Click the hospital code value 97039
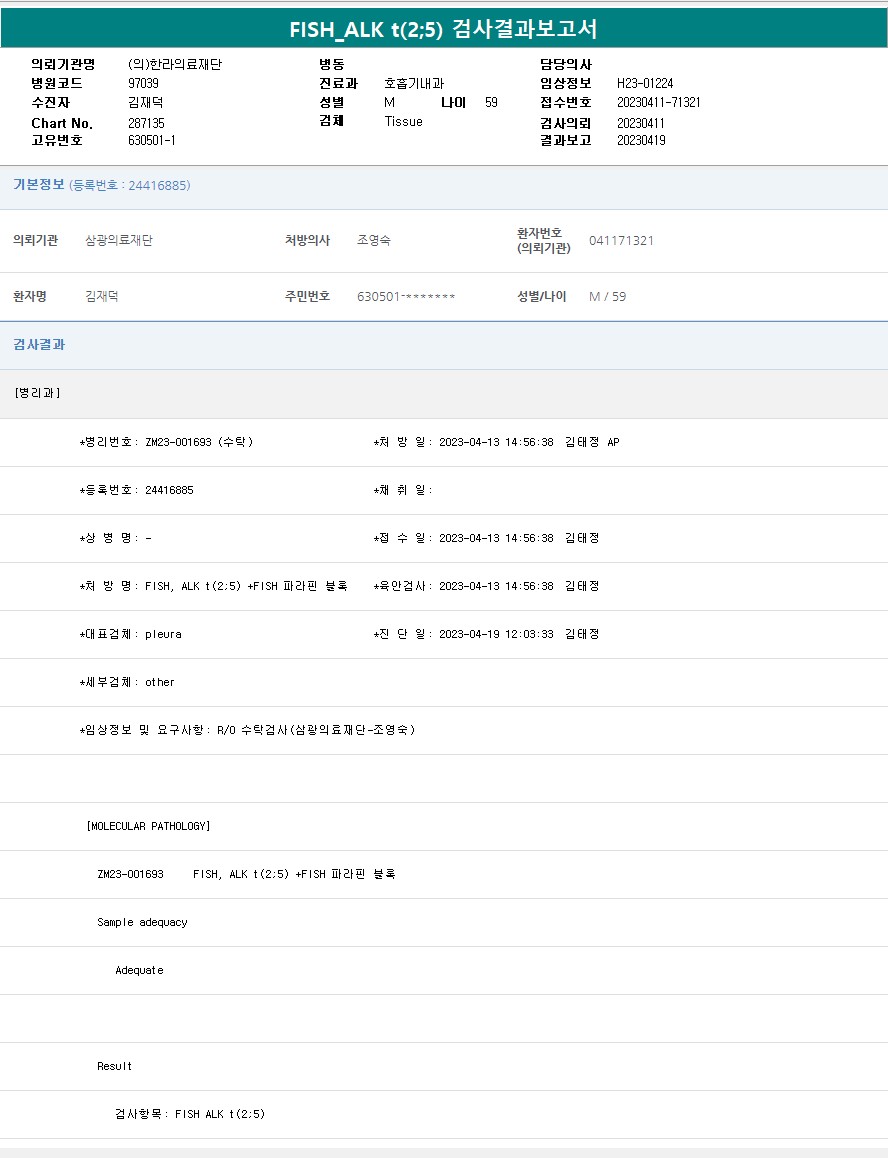The image size is (888, 1158). [143, 84]
